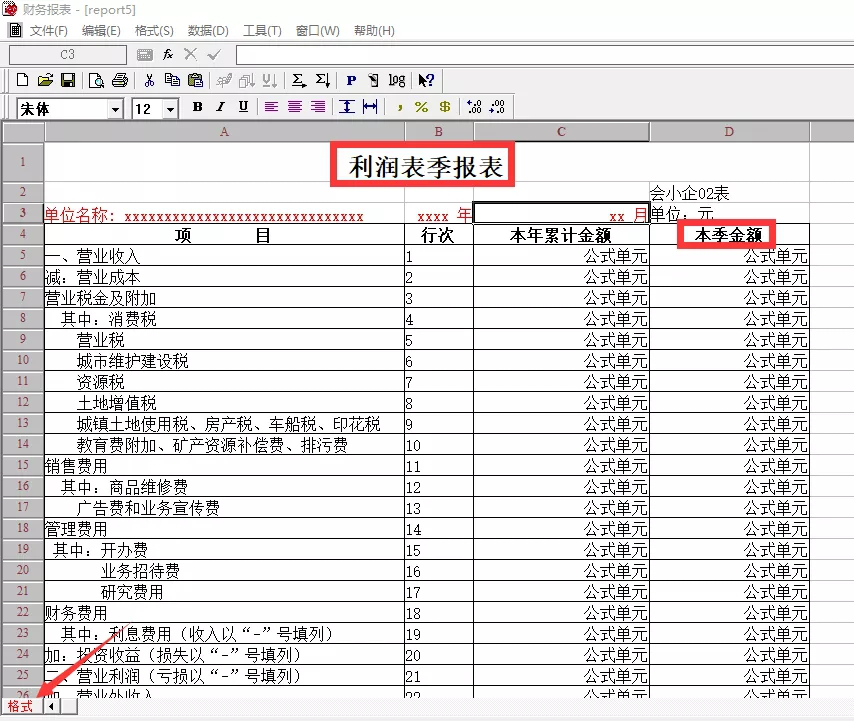The height and width of the screenshot is (721, 854).
Task: Click the New file icon
Action: pyautogui.click(x=22, y=80)
